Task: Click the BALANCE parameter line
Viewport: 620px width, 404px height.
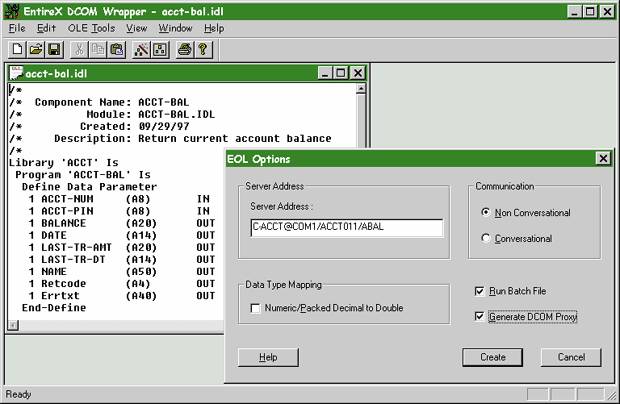Action: pos(122,223)
